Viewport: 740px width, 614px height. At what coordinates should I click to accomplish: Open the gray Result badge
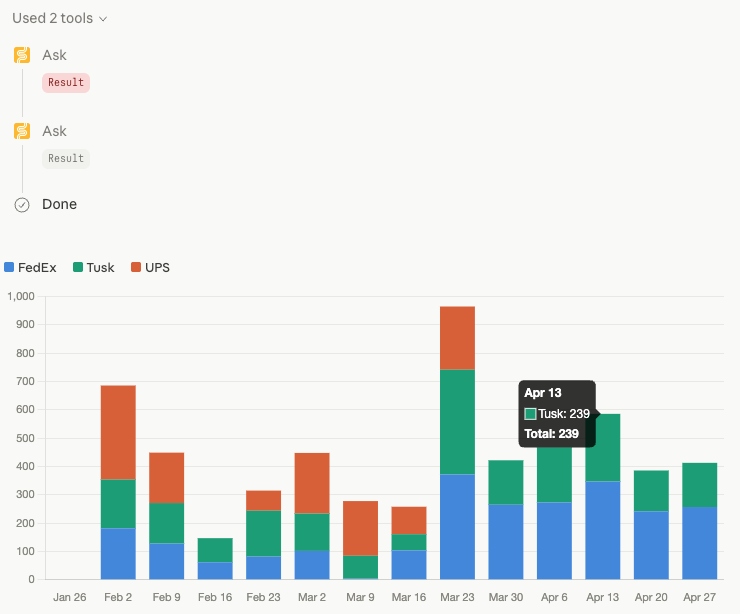click(66, 158)
